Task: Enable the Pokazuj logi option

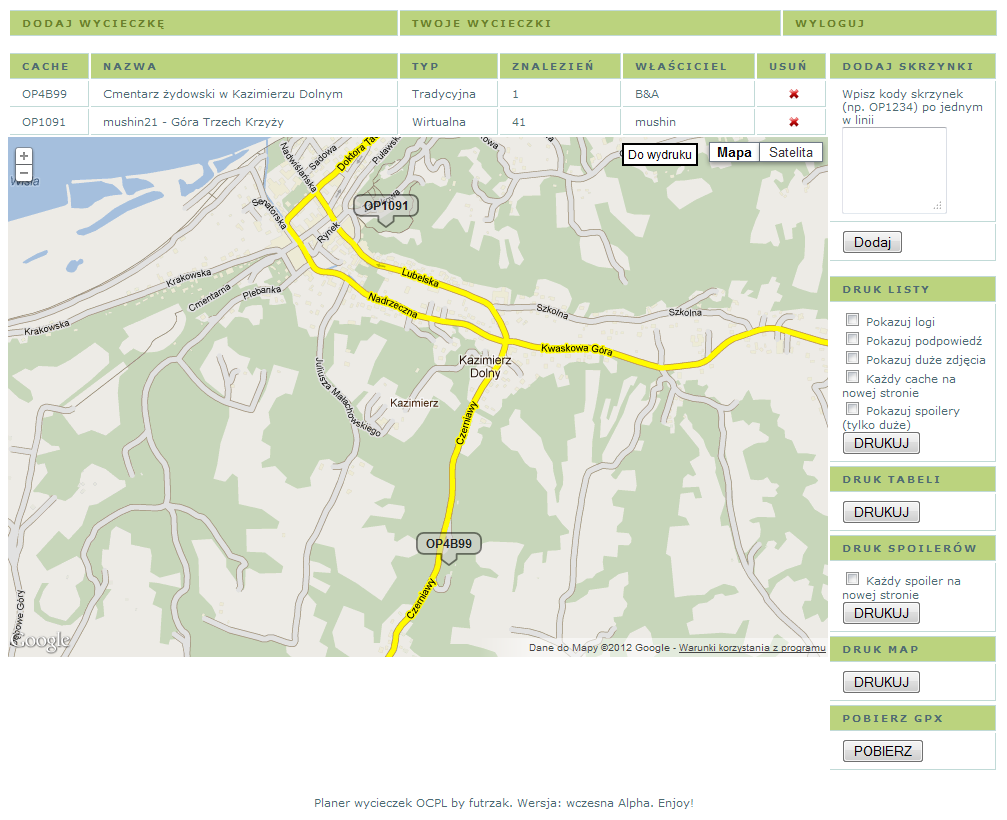Action: [852, 319]
